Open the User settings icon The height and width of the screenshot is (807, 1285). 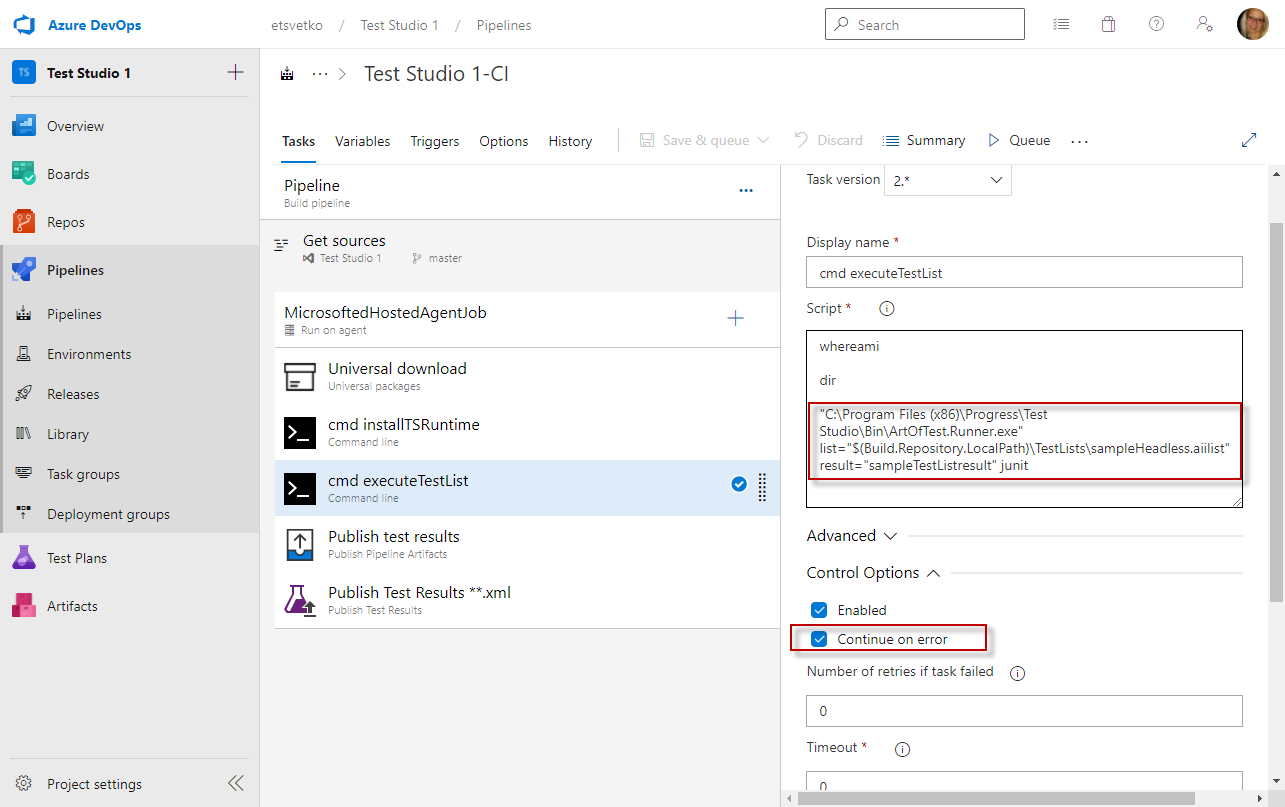[1205, 25]
